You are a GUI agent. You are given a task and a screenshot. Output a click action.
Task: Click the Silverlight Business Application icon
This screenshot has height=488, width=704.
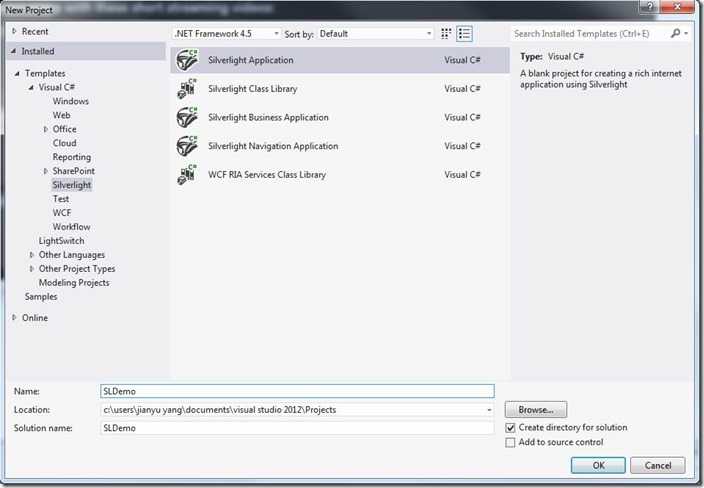click(187, 118)
